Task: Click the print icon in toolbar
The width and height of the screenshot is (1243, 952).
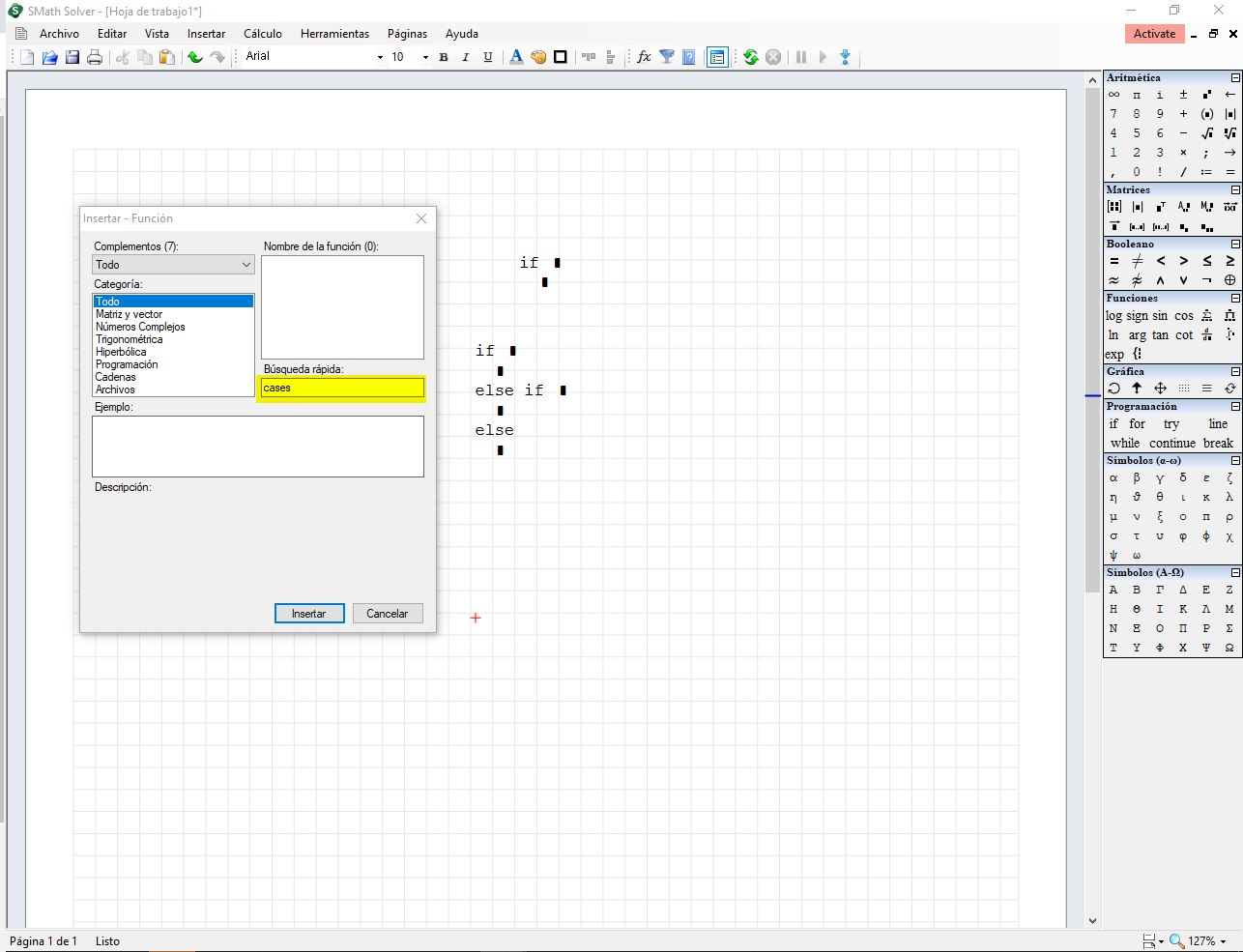Action: 95,57
